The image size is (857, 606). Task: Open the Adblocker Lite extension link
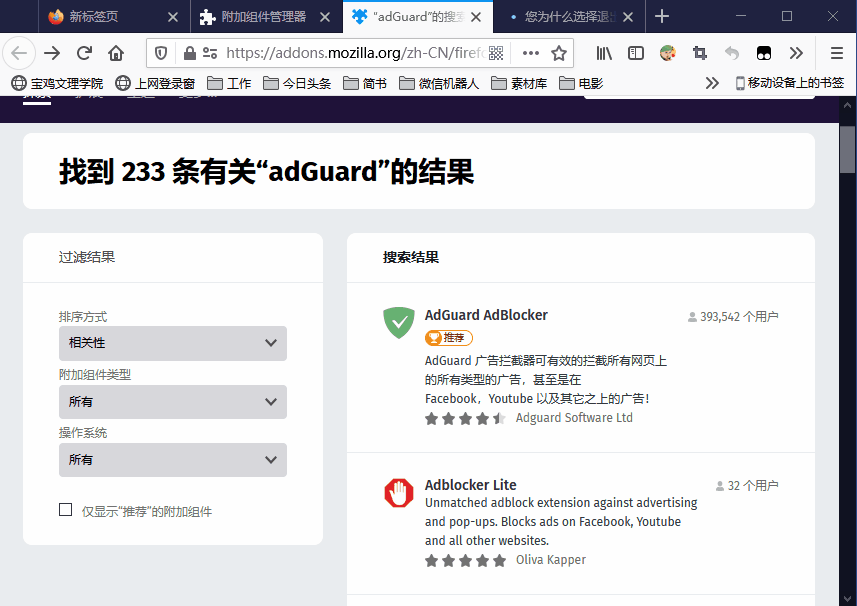pos(471,485)
